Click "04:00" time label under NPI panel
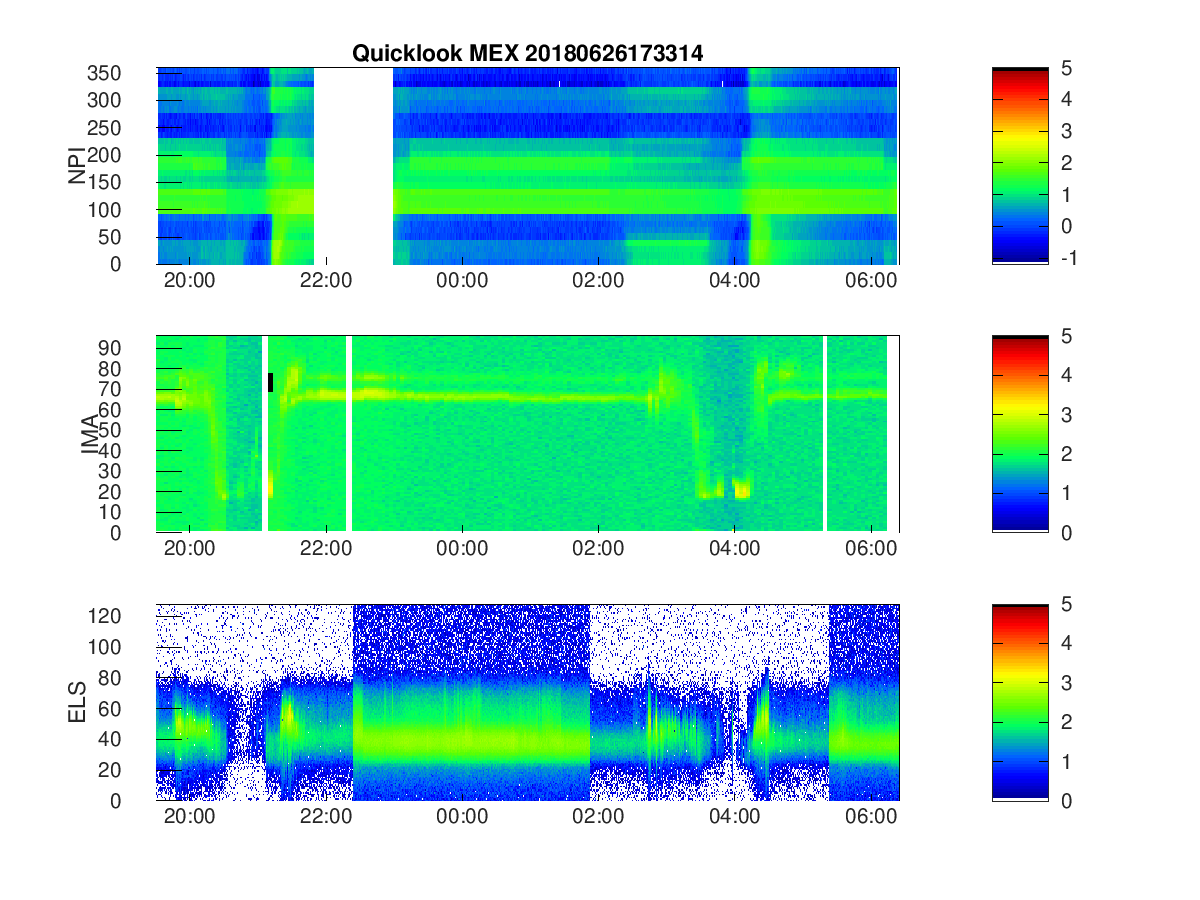Viewport: 1200px width, 900px height. (x=734, y=281)
